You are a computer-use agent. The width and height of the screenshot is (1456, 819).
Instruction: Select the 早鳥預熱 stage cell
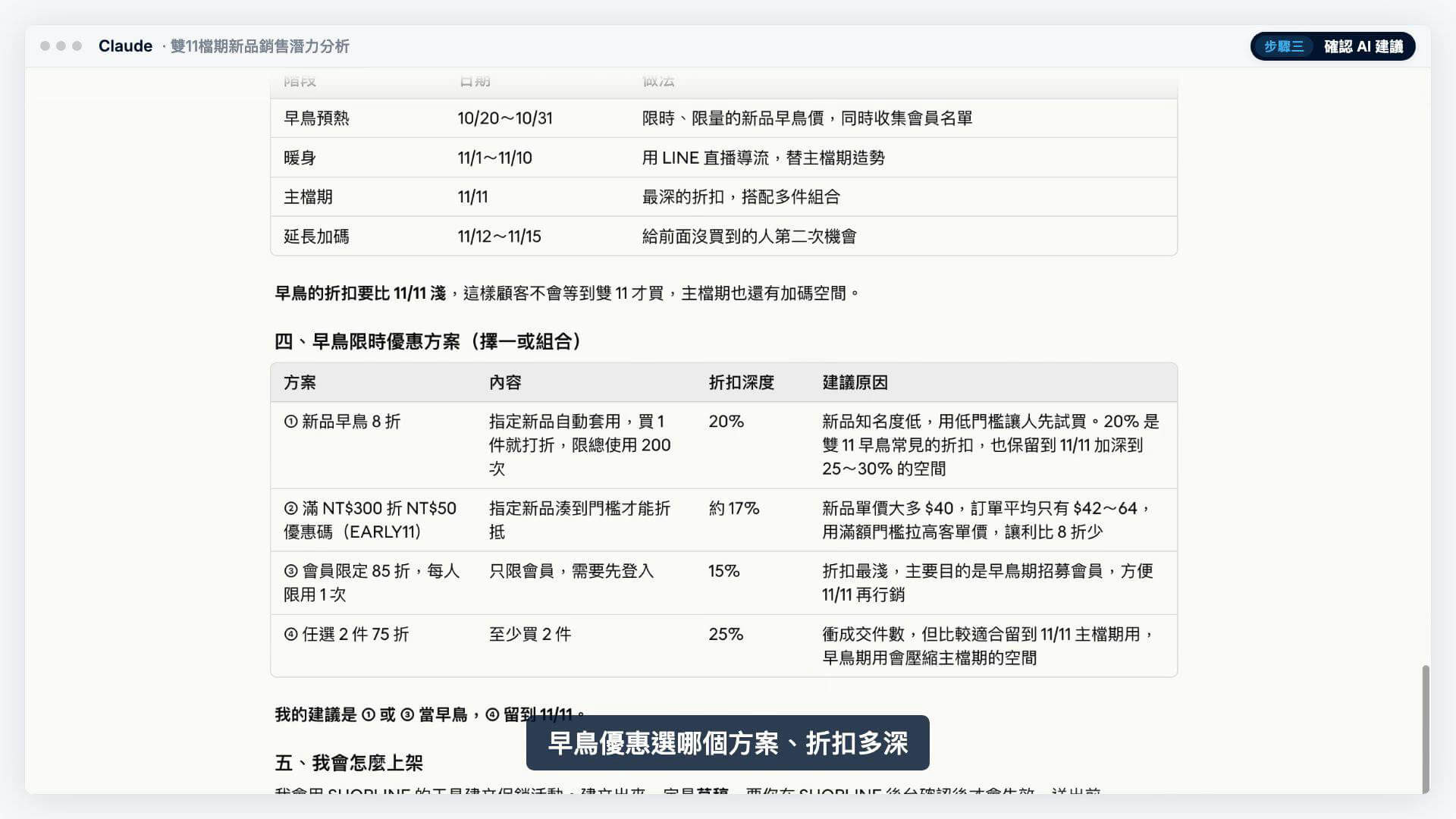[316, 118]
